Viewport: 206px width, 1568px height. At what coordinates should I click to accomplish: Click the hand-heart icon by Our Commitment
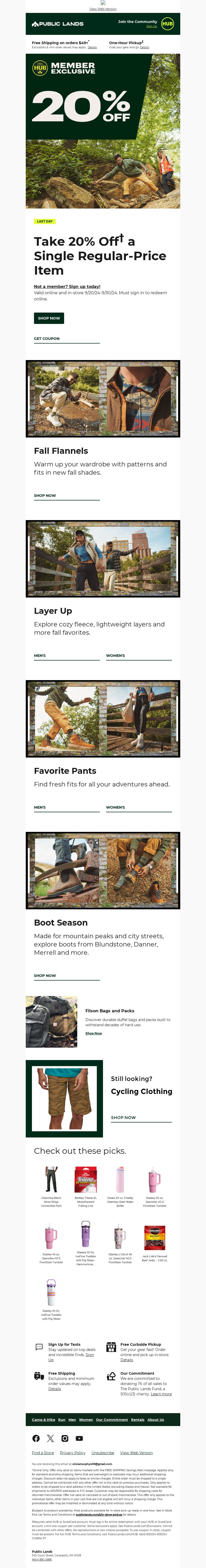pyautogui.click(x=111, y=1376)
